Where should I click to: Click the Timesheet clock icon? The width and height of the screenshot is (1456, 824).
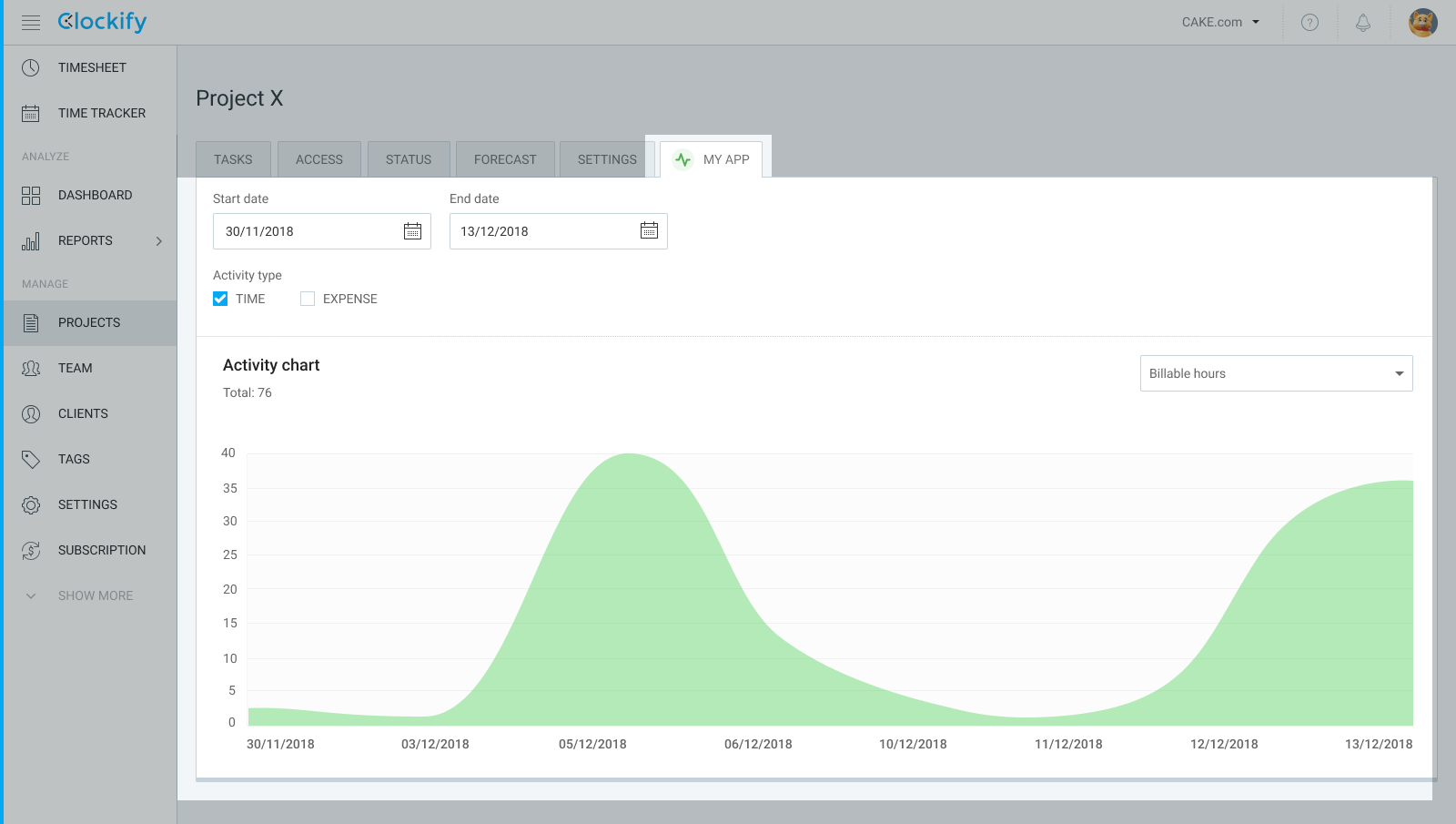(x=31, y=67)
